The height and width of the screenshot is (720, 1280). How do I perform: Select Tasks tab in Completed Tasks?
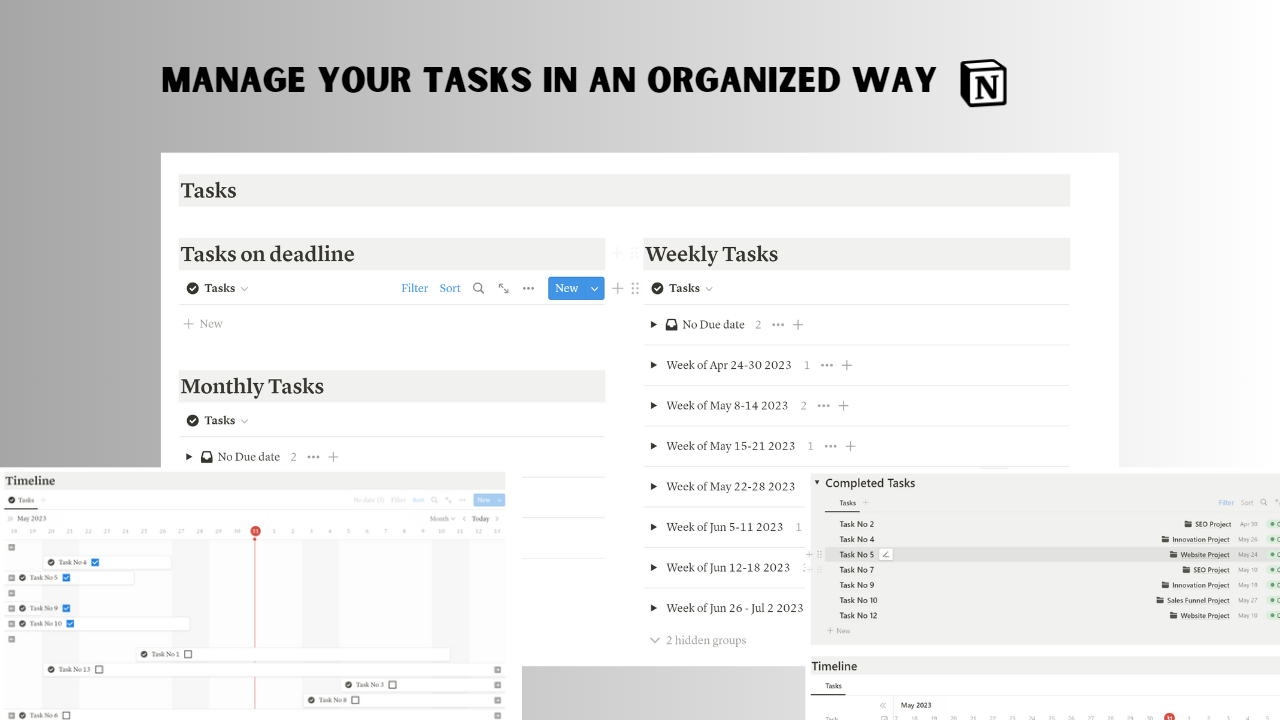tap(847, 503)
